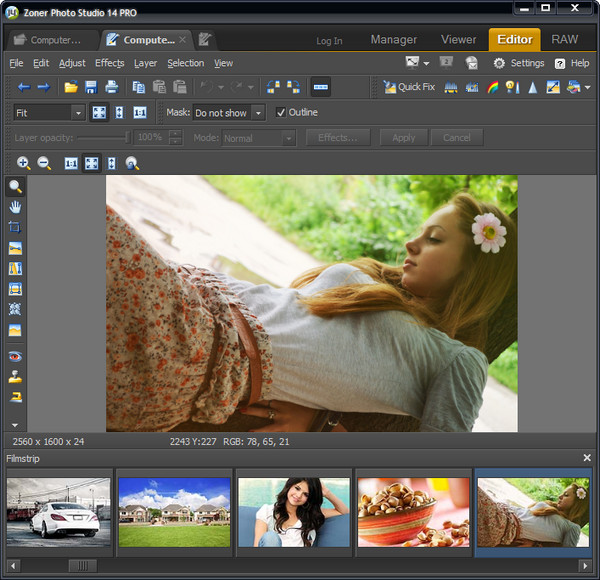600x580 pixels.
Task: Open the Adjust menu
Action: 72,63
